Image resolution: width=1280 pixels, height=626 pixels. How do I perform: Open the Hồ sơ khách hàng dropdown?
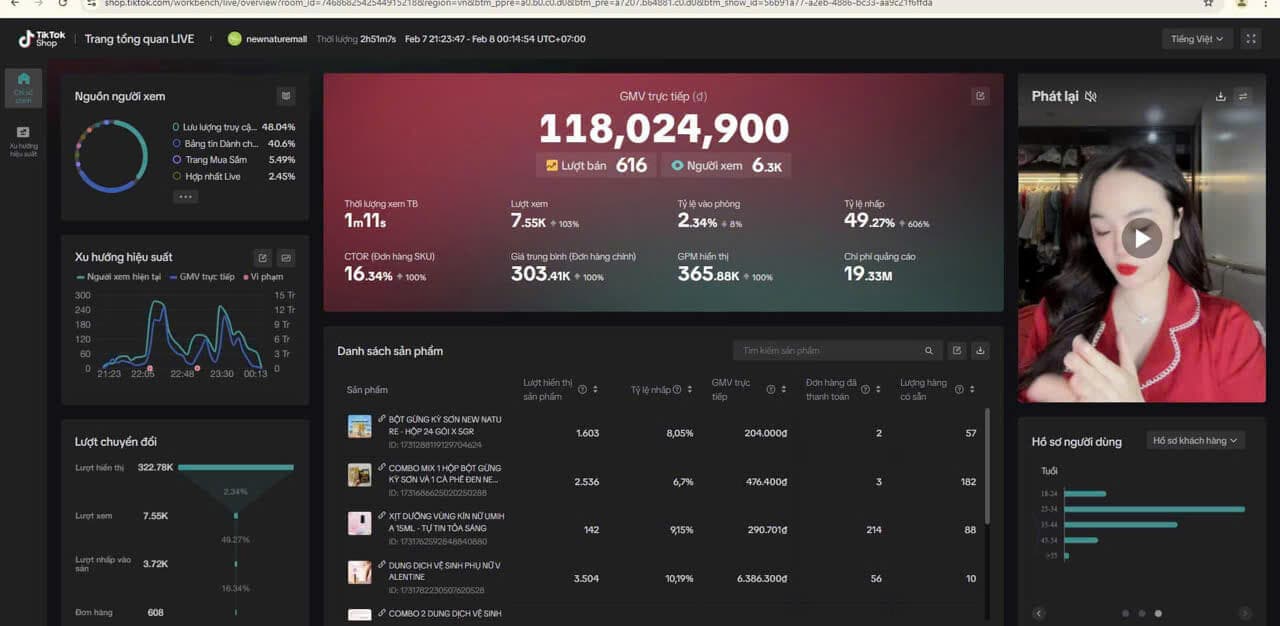1195,441
